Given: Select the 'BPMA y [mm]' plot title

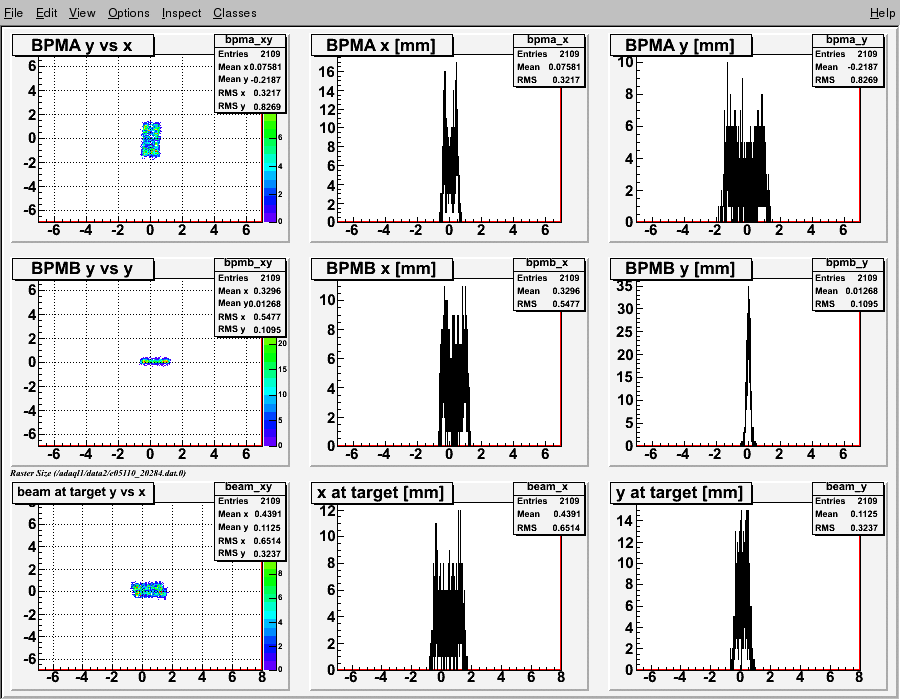Looking at the screenshot, I should [681, 45].
